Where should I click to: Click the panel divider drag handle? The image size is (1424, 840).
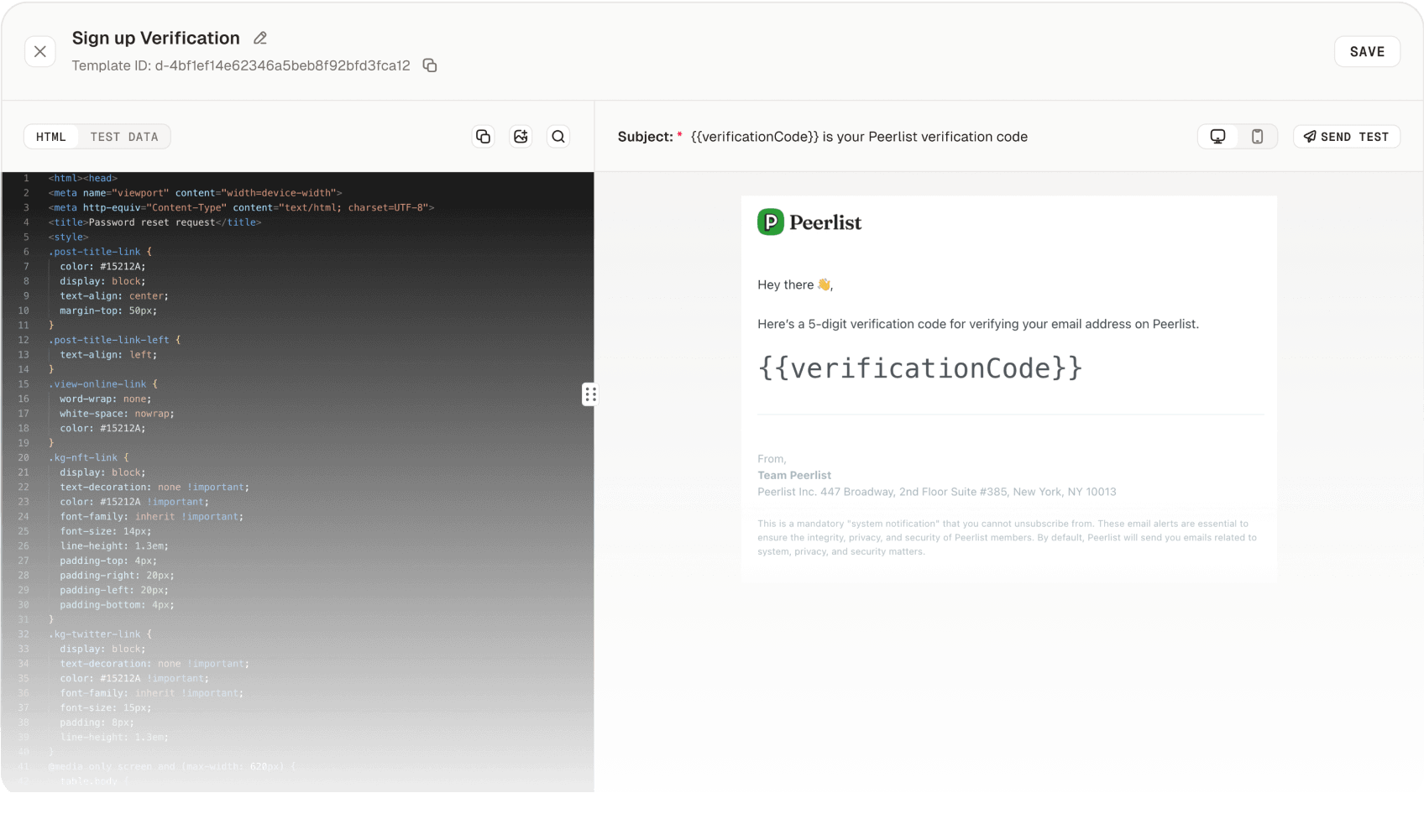click(591, 394)
